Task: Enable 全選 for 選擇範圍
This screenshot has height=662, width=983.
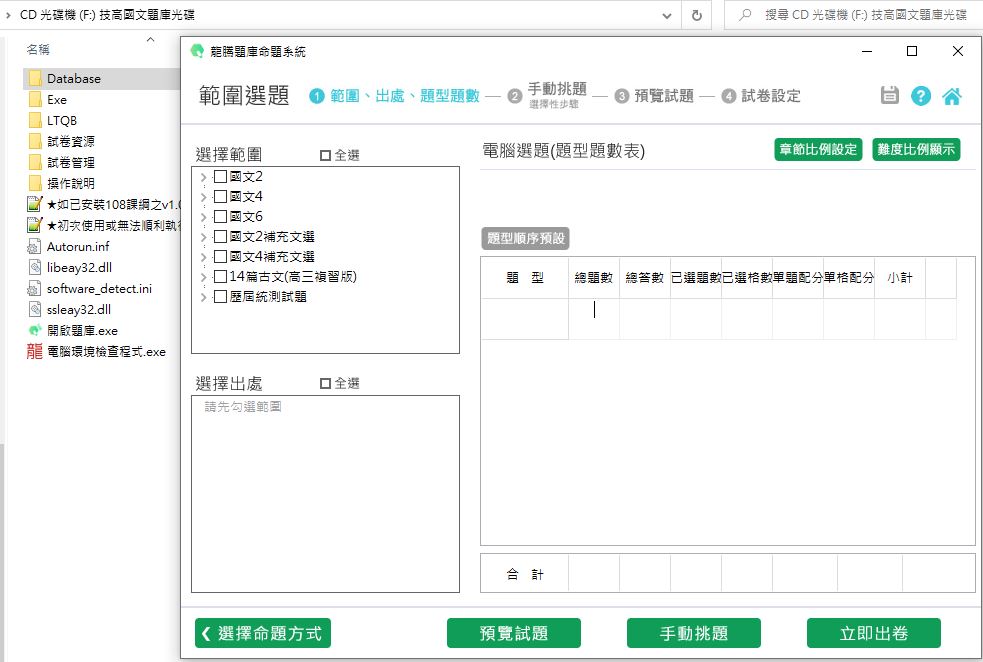Action: click(326, 155)
